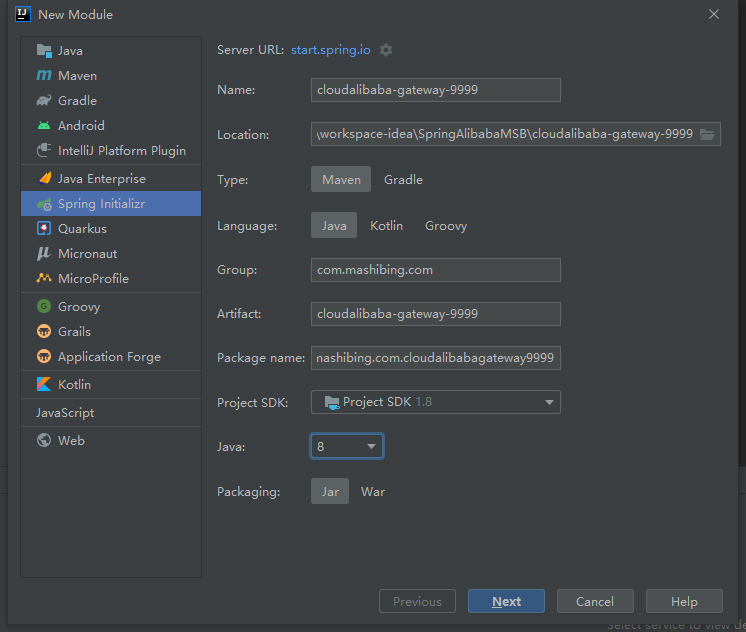746x632 pixels.
Task: Choose the Gradle elephant icon in sidebar
Action: coord(44,100)
